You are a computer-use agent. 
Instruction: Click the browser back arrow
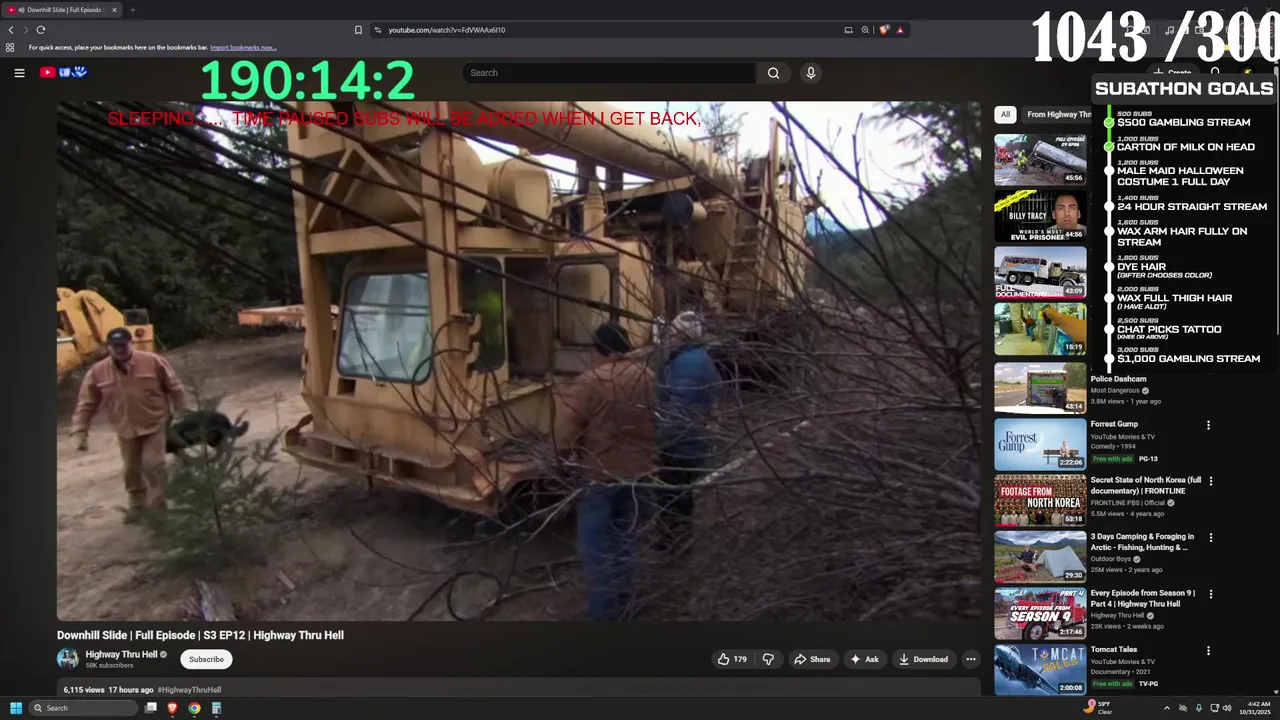pyautogui.click(x=11, y=30)
